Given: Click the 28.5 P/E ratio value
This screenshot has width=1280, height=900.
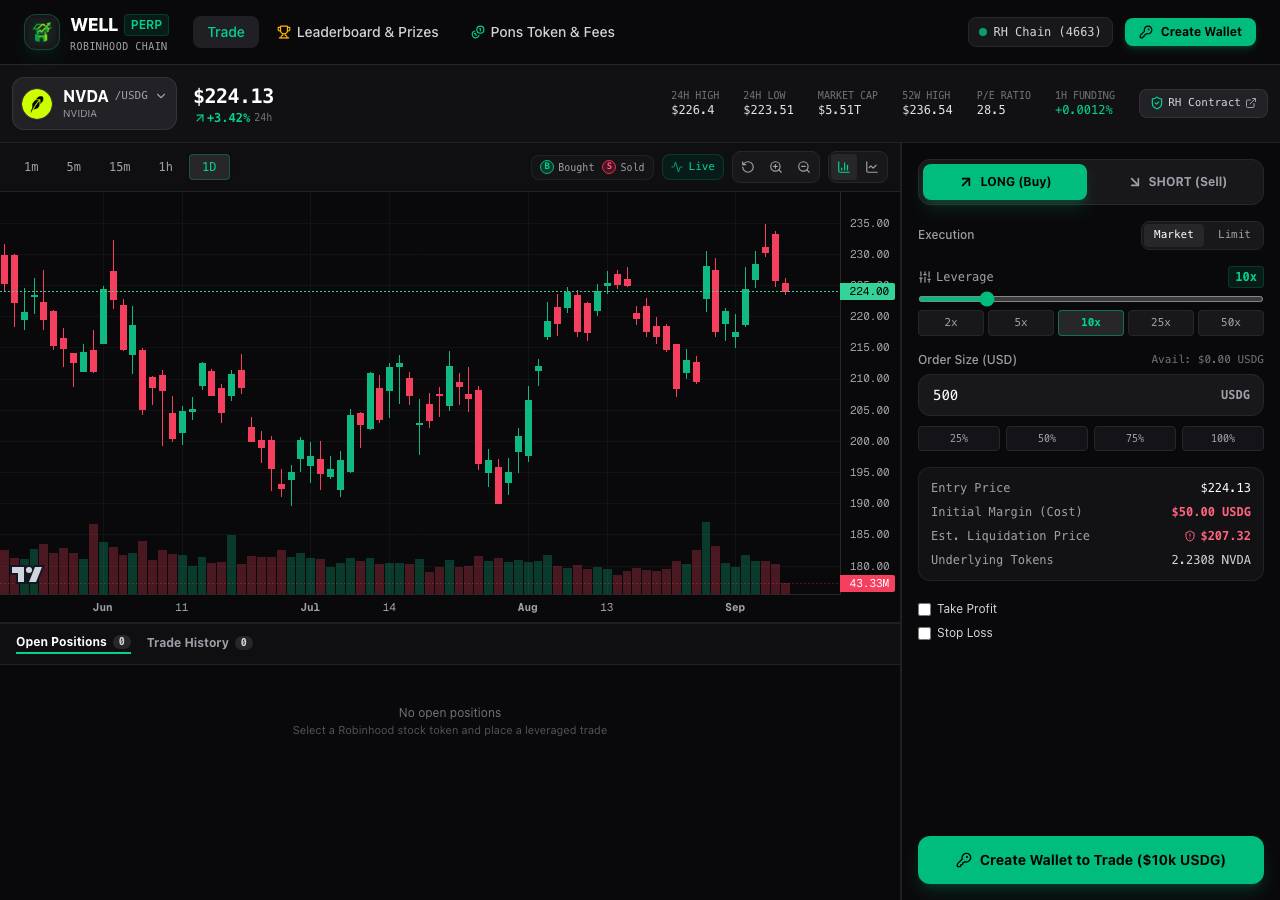Looking at the screenshot, I should (991, 110).
